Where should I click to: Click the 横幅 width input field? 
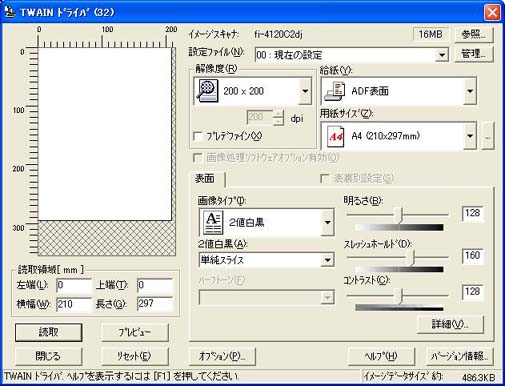tap(74, 304)
